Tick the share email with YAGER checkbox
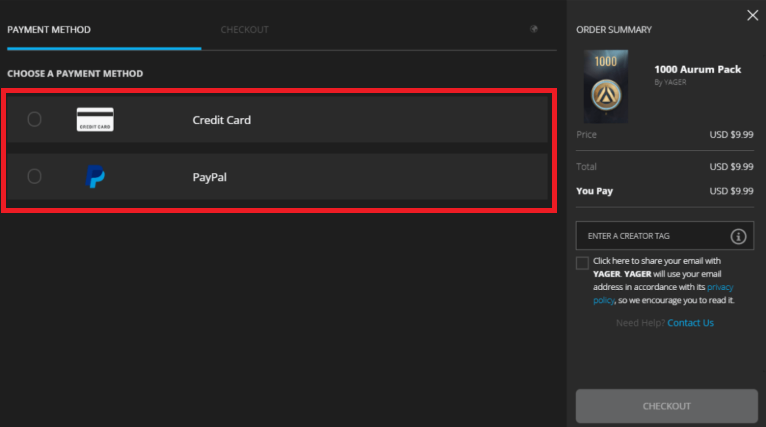The height and width of the screenshot is (427, 766). pos(582,263)
